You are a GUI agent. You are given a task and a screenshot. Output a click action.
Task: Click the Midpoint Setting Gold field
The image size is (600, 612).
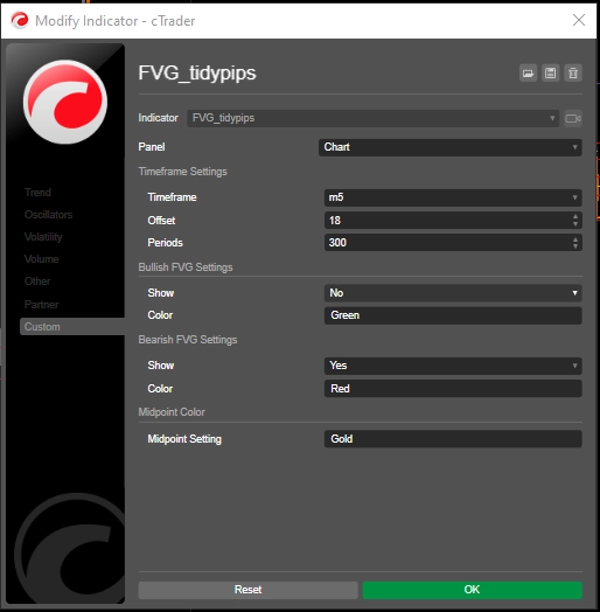click(452, 439)
